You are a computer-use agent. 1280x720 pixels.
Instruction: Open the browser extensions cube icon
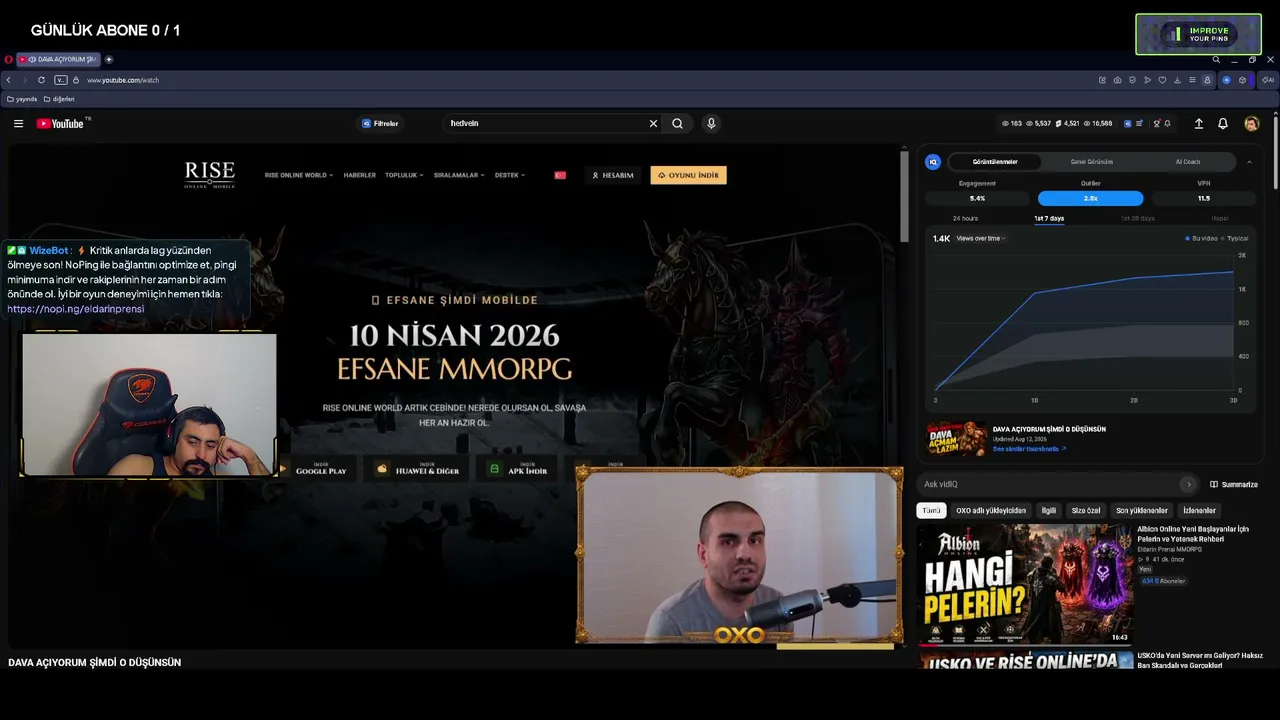(x=1242, y=80)
